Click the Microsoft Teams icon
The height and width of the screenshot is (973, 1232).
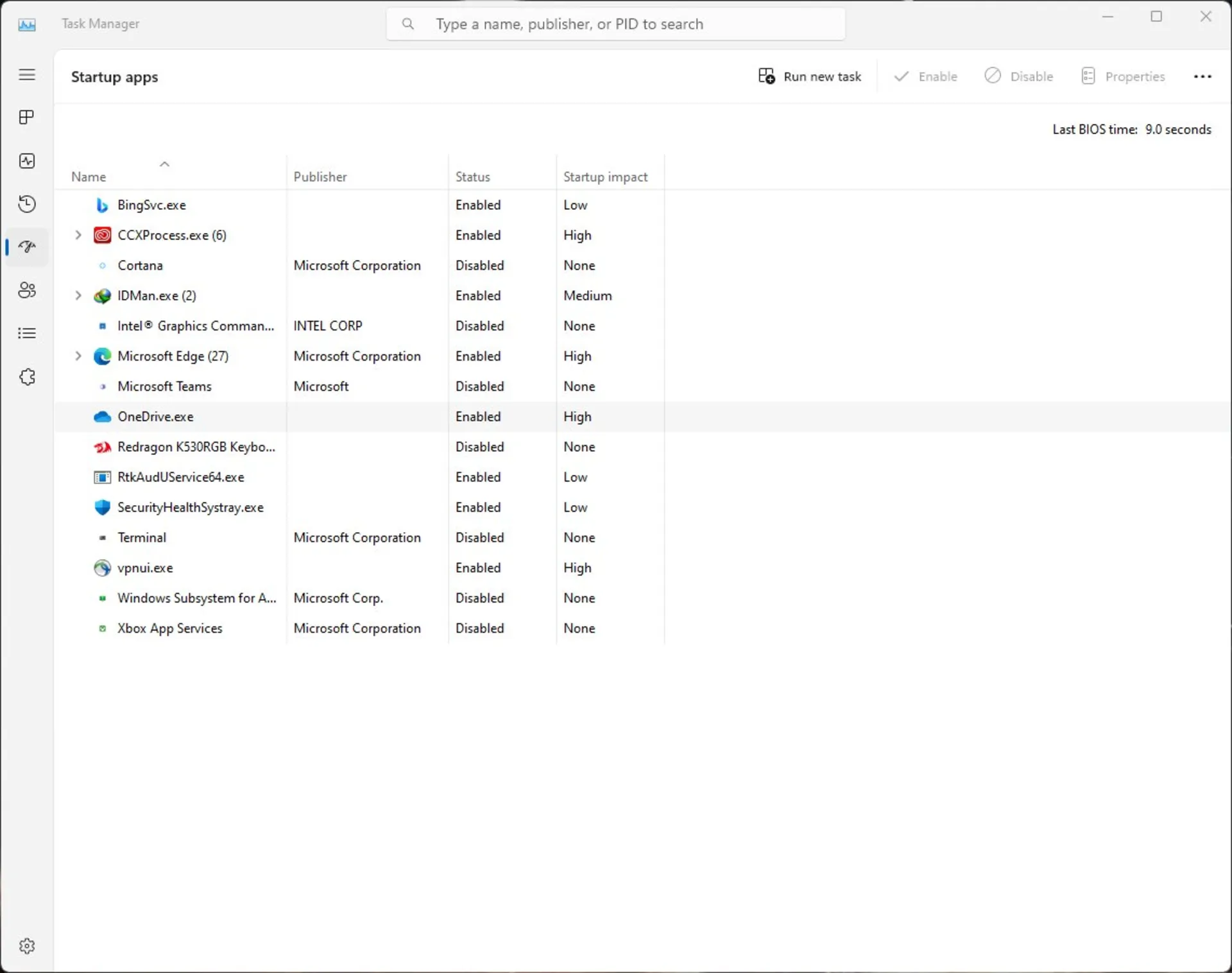(x=102, y=386)
